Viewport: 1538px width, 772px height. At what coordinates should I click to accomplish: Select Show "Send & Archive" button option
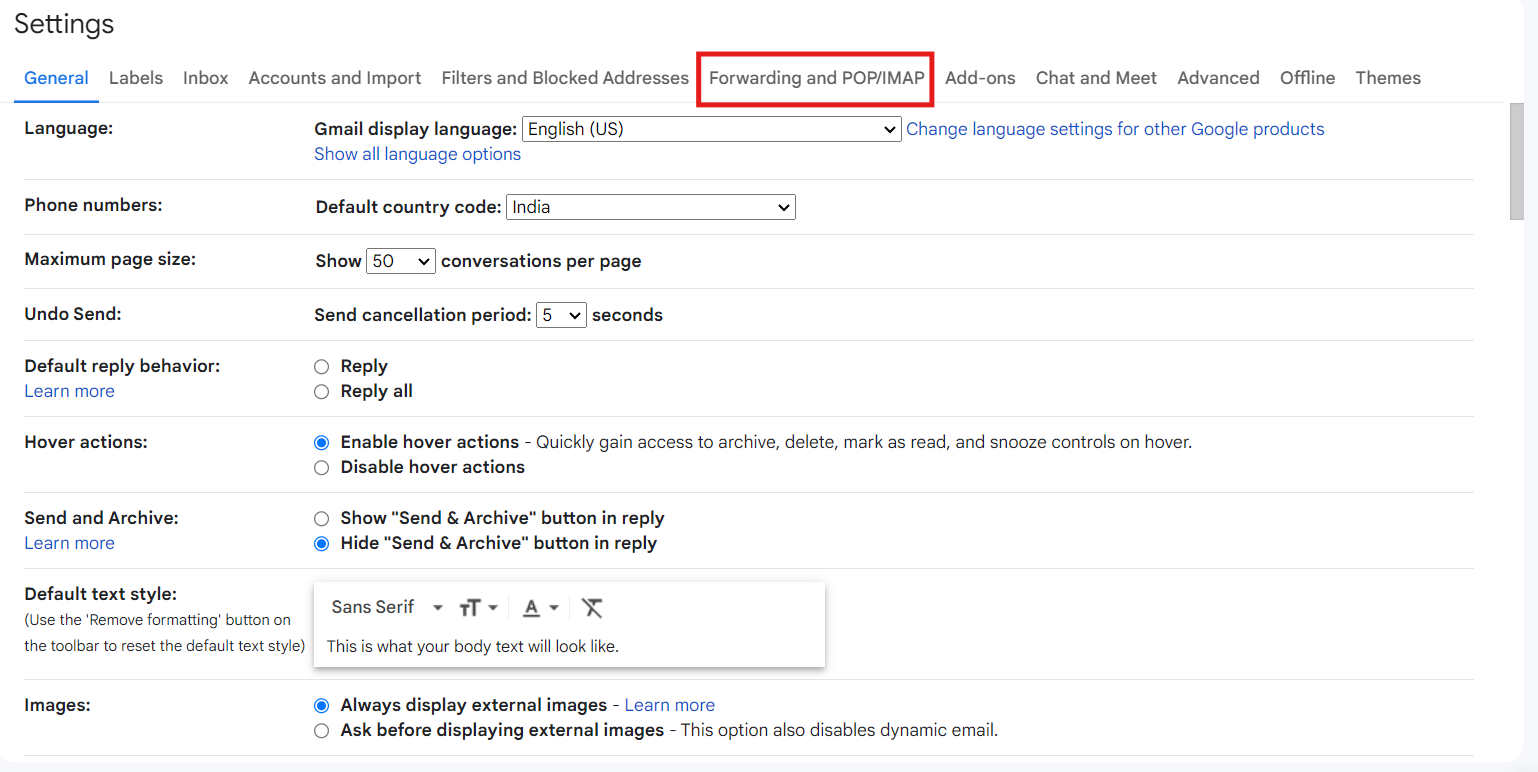321,518
